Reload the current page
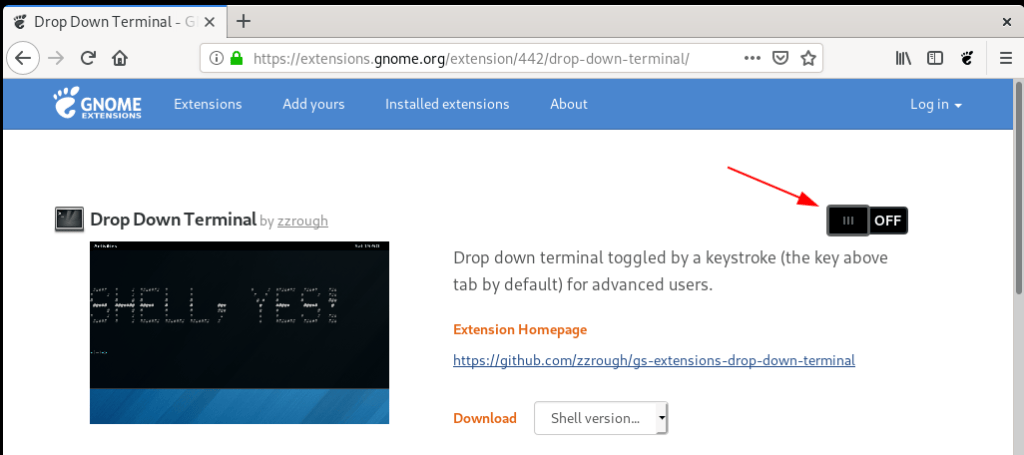 point(88,58)
